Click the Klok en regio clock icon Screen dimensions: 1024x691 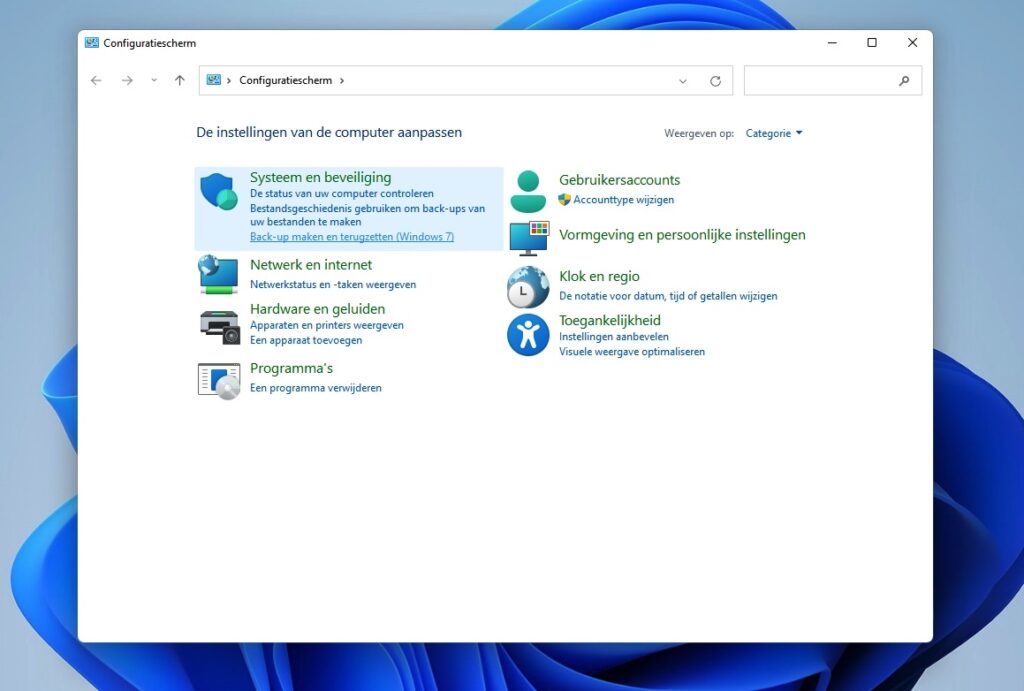click(x=528, y=287)
